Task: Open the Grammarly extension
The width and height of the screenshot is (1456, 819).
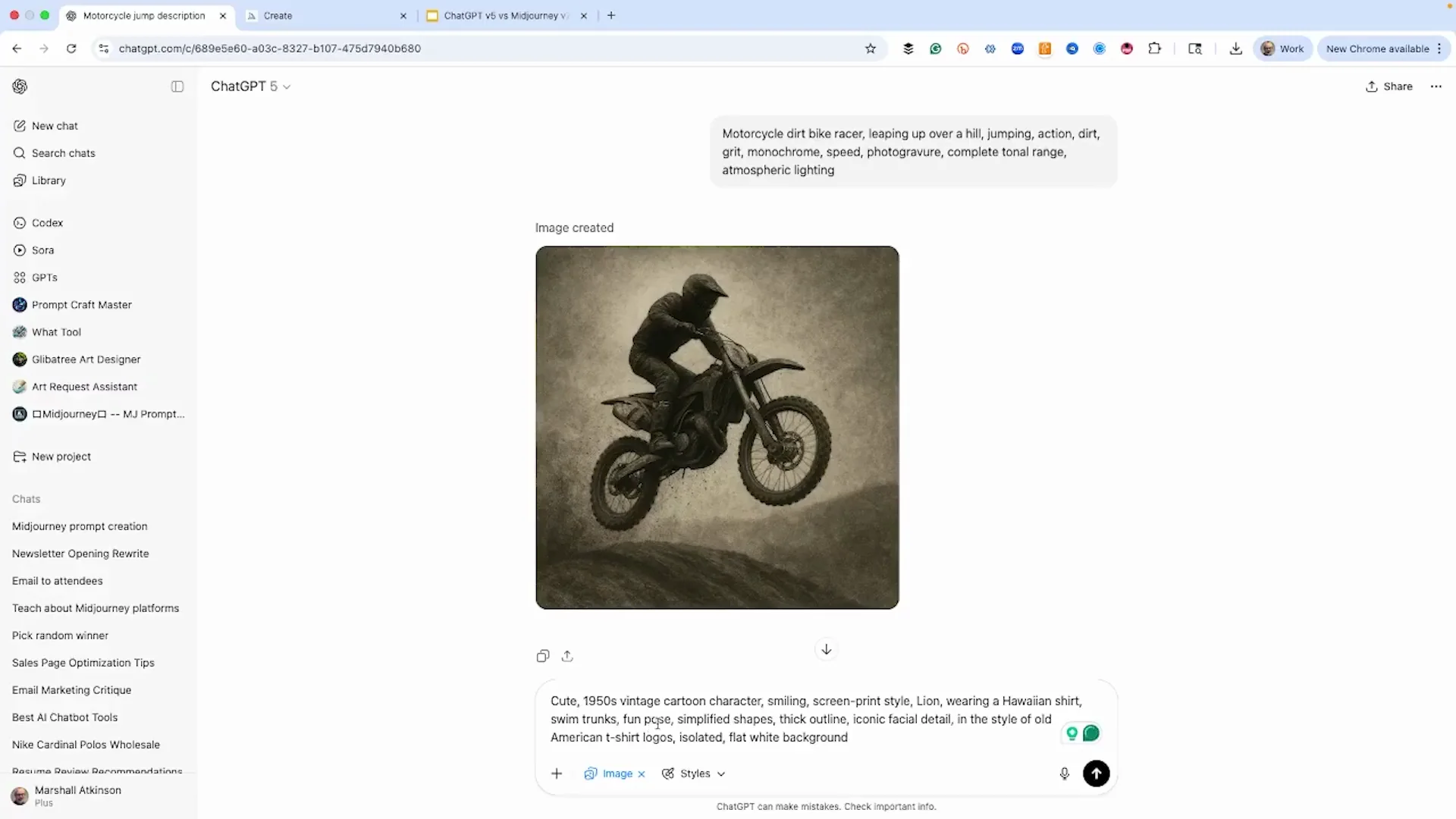Action: pos(936,48)
